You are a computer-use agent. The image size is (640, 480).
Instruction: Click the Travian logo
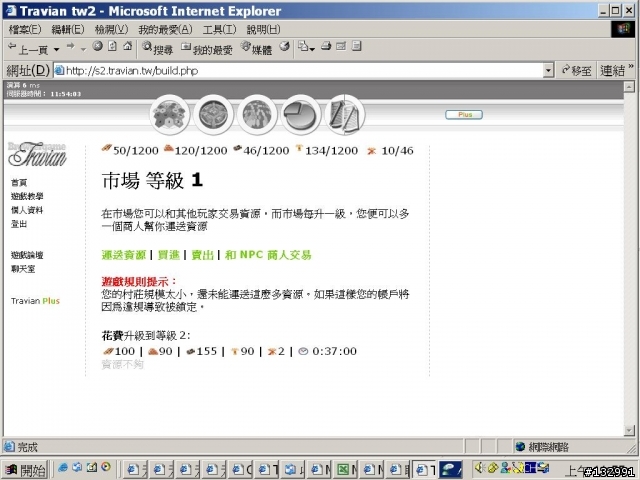37,154
